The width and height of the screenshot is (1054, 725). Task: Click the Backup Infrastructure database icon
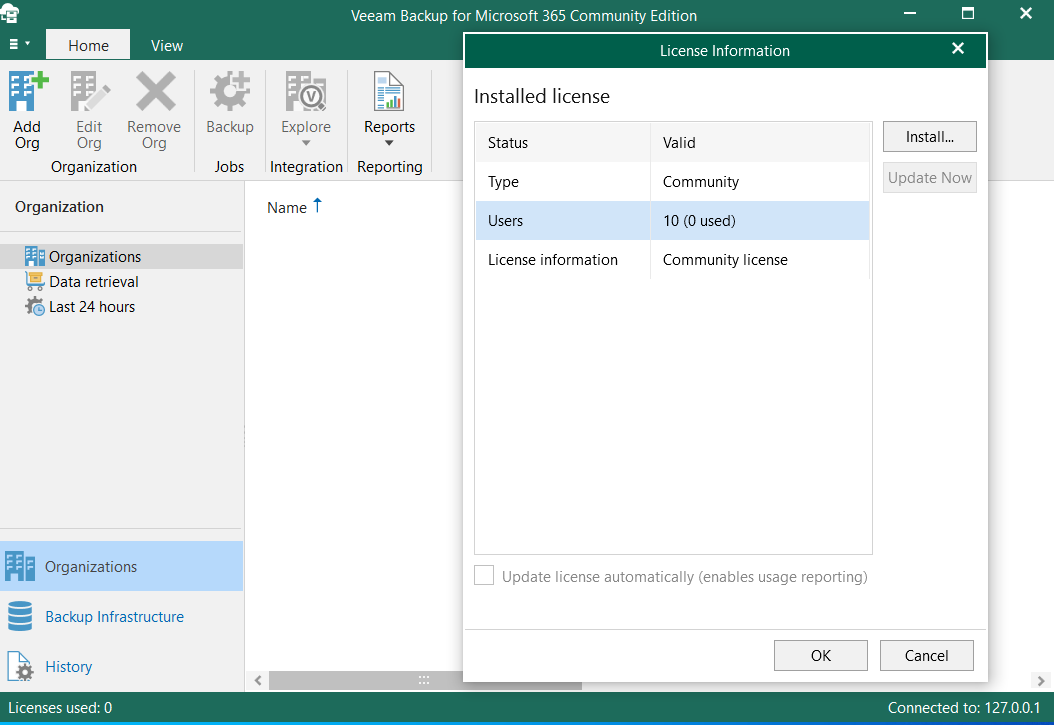[20, 616]
